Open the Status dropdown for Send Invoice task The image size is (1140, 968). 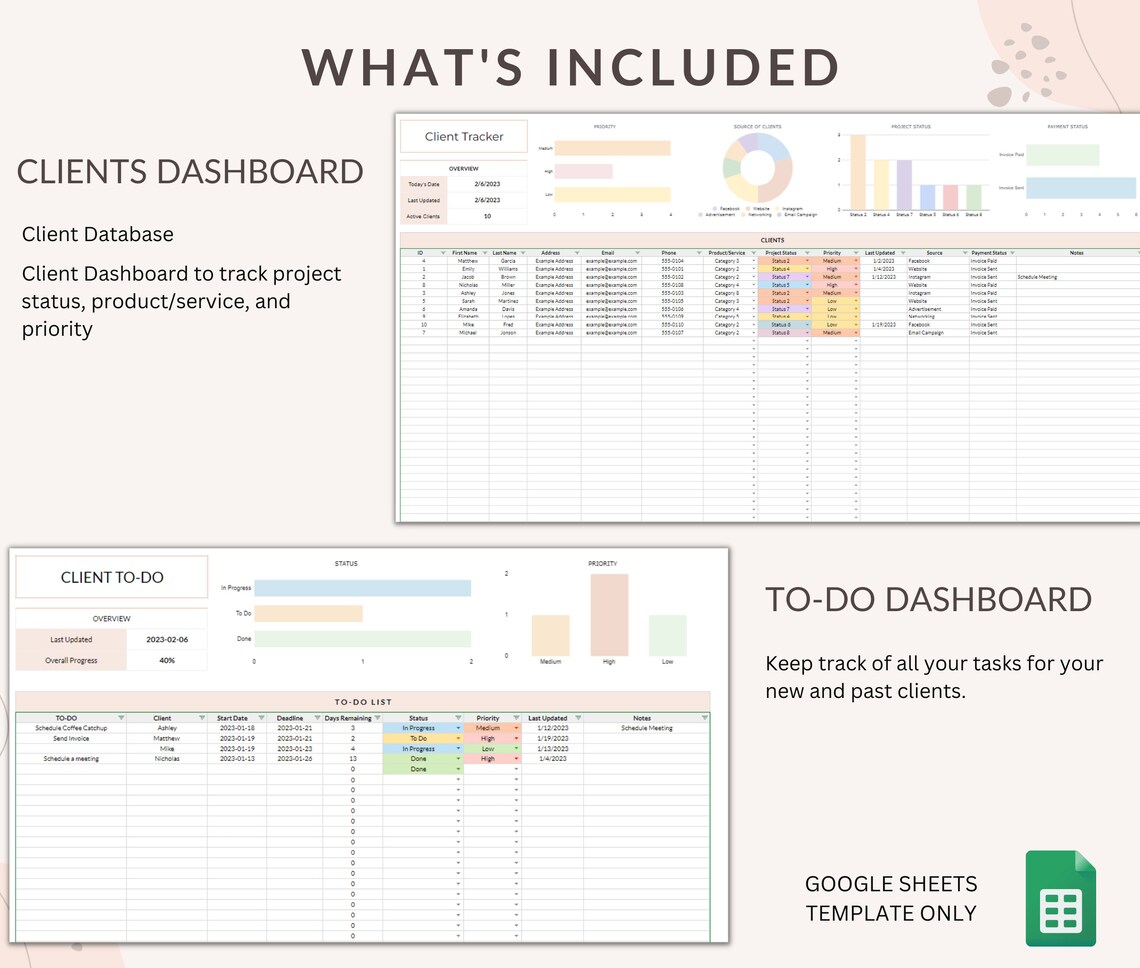(x=458, y=738)
